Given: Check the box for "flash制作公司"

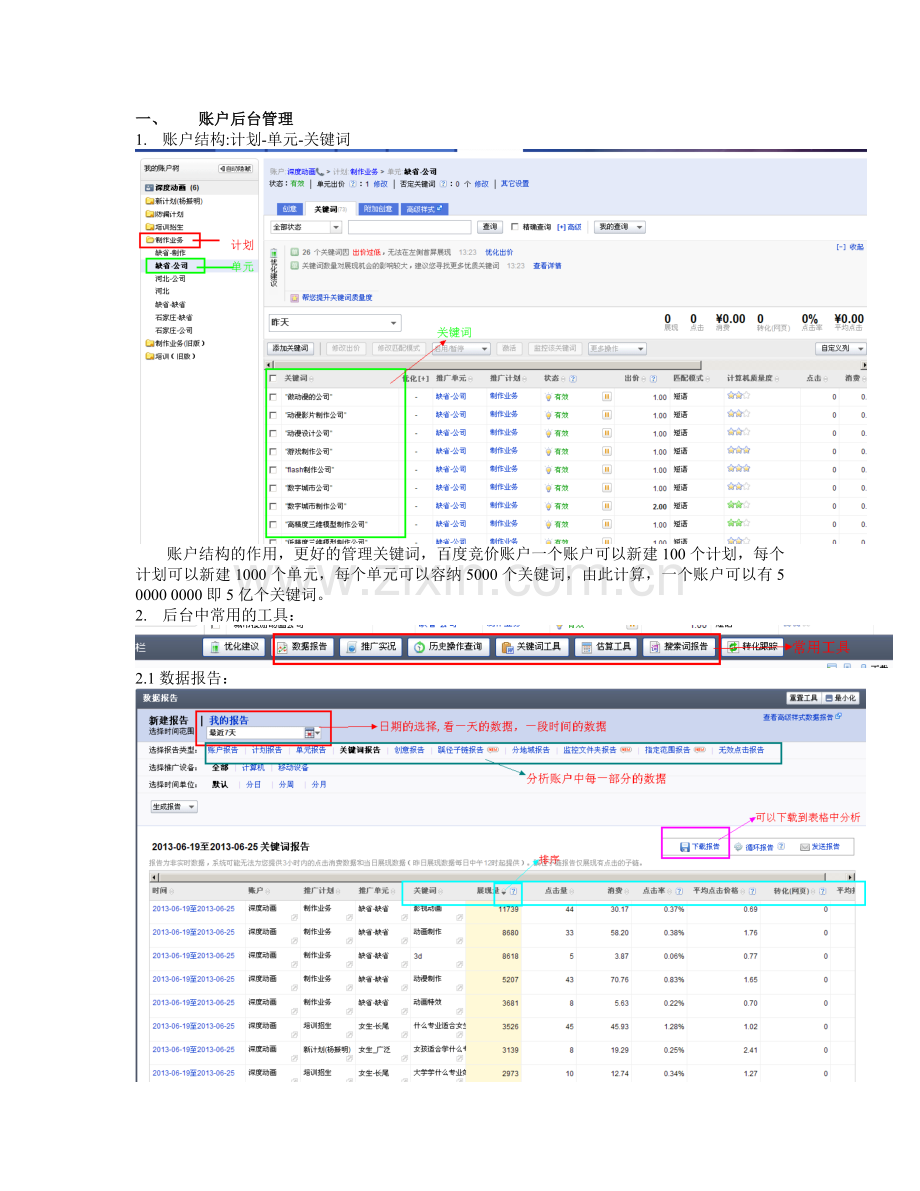Looking at the screenshot, I should (273, 470).
